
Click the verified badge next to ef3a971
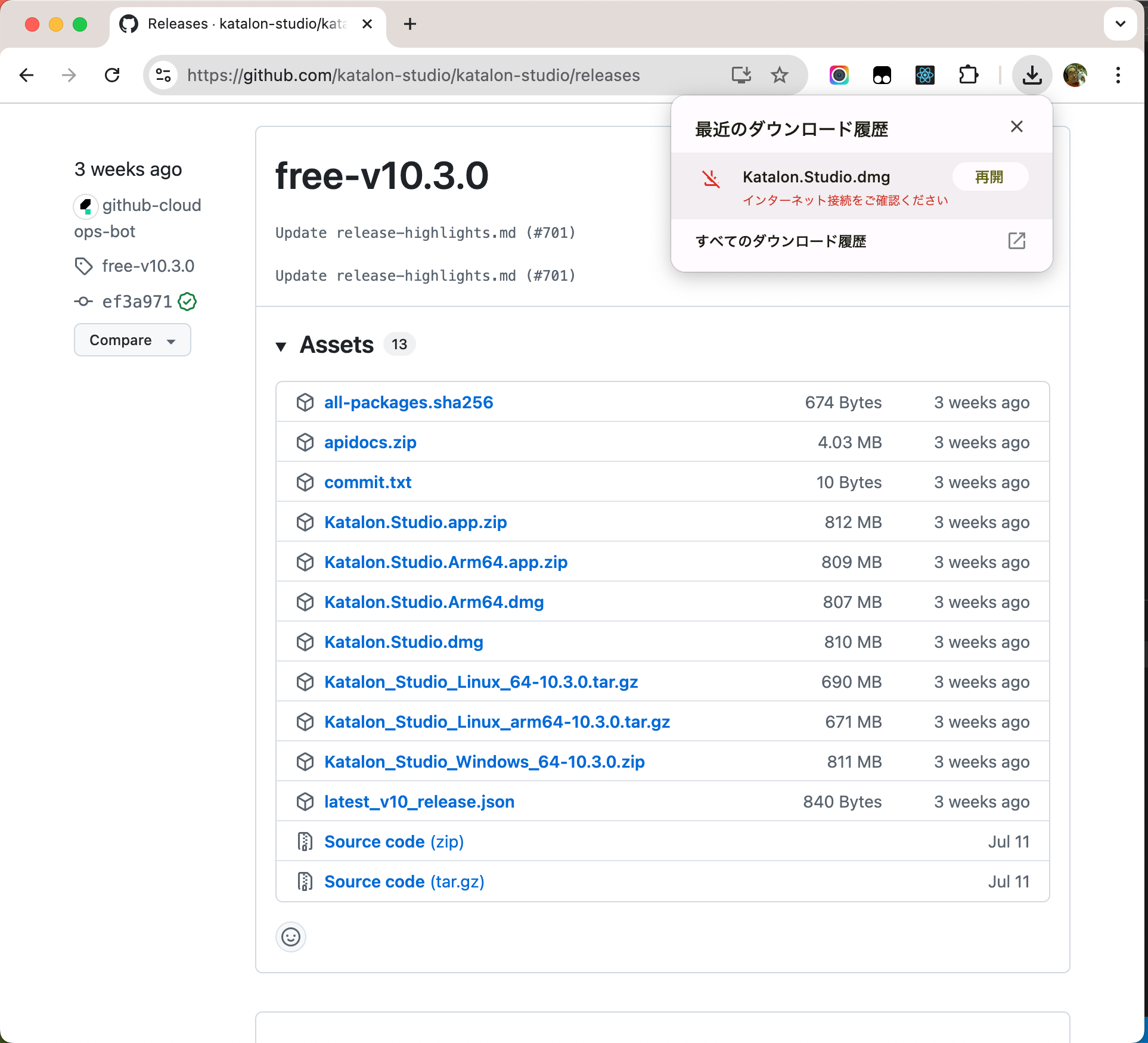point(187,302)
